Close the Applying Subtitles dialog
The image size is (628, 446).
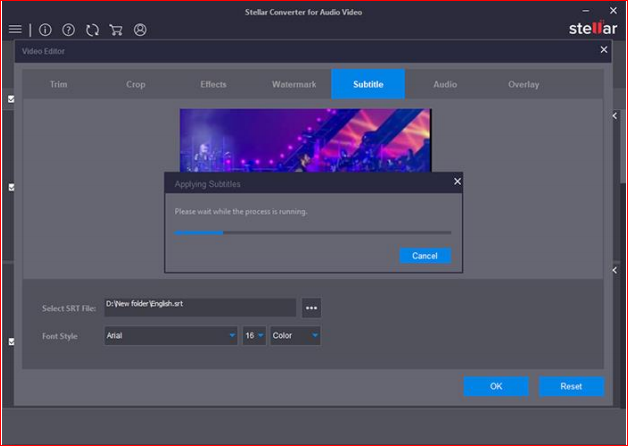457,181
